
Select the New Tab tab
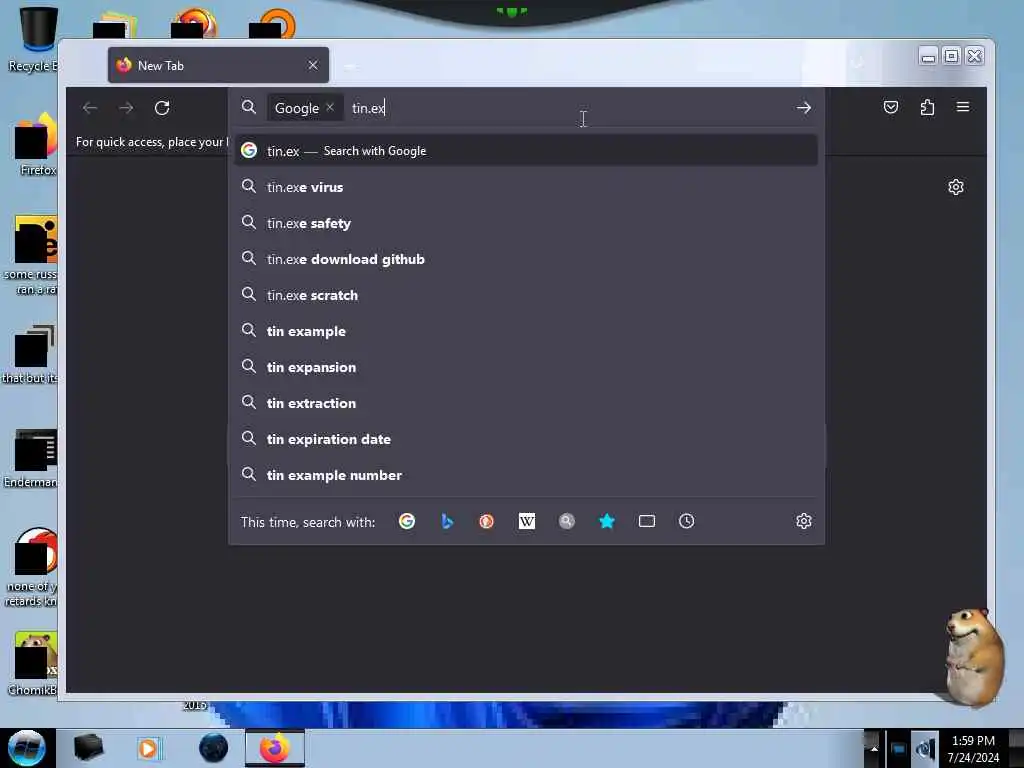(x=218, y=65)
